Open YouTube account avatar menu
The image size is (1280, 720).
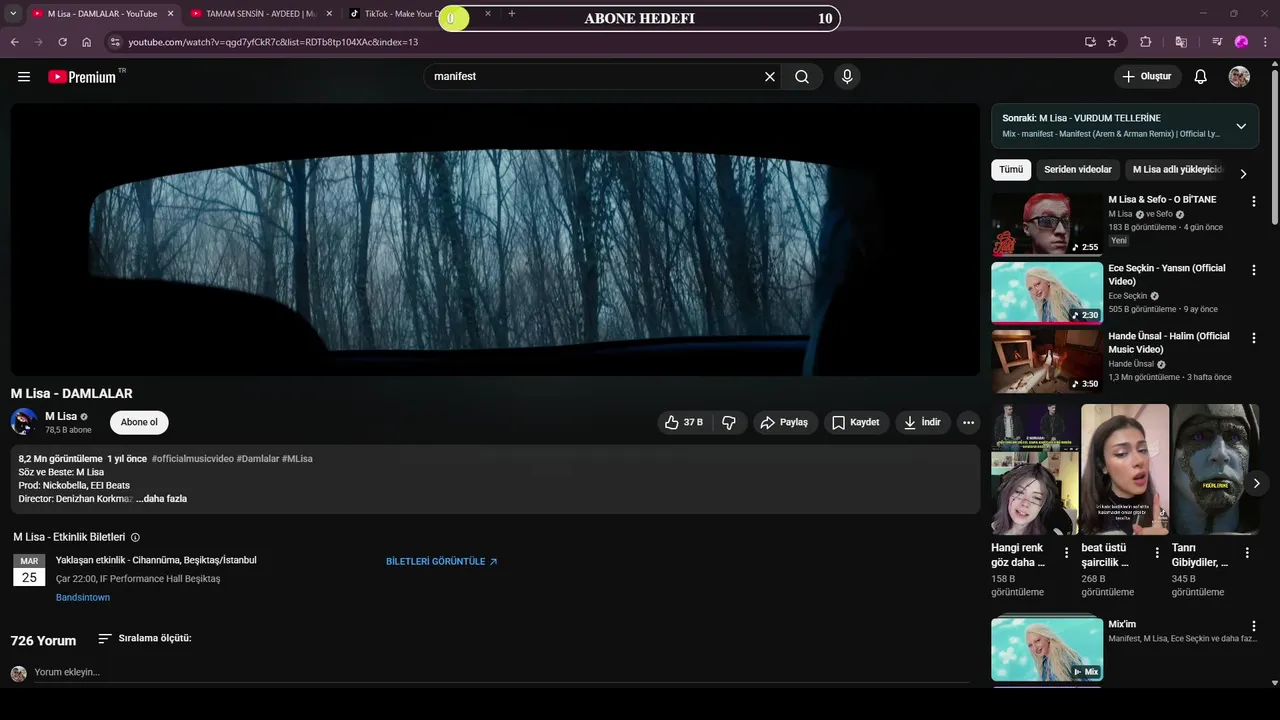point(1239,77)
